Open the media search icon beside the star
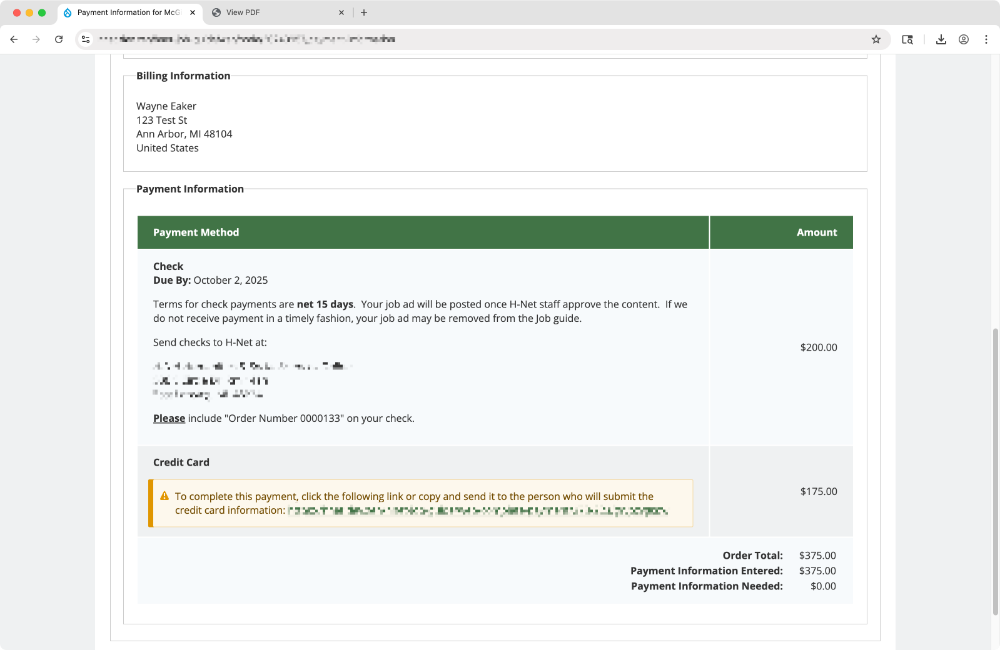 (x=907, y=40)
